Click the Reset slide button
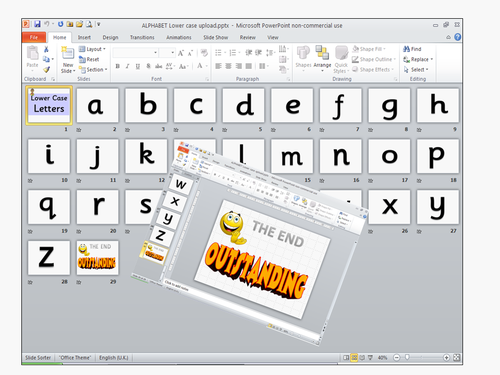Screen dimensions: 500x375 (89, 59)
